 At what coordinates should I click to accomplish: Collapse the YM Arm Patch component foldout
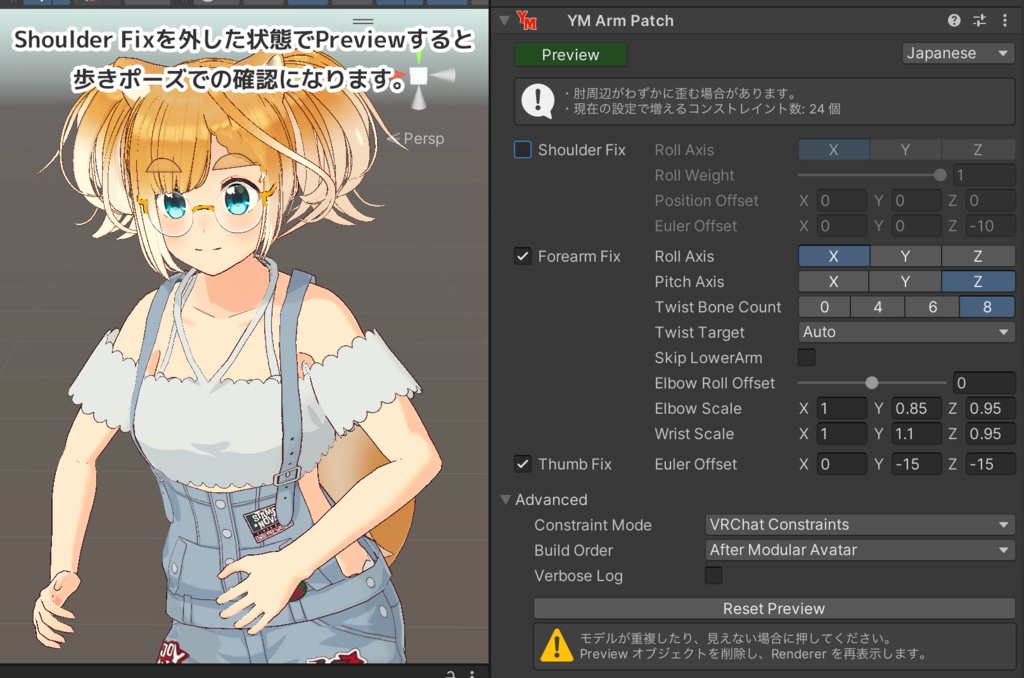[504, 20]
